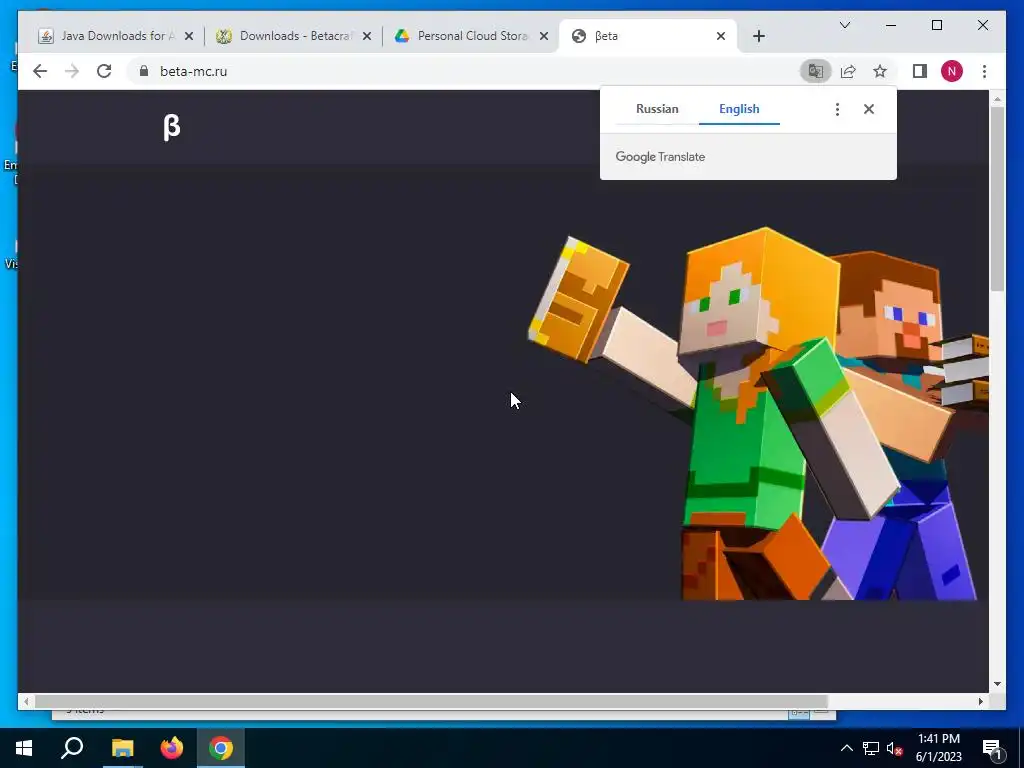Close the Personal Cloud Storage tab
Screen dimensions: 1024x768
pyautogui.click(x=544, y=36)
